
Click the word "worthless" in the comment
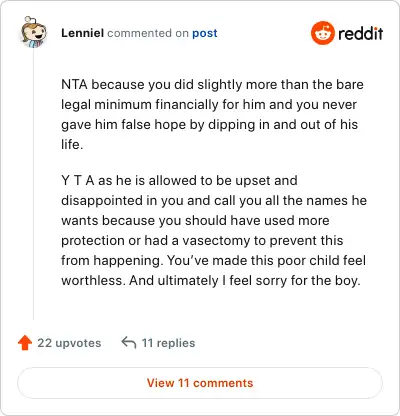pos(93,280)
